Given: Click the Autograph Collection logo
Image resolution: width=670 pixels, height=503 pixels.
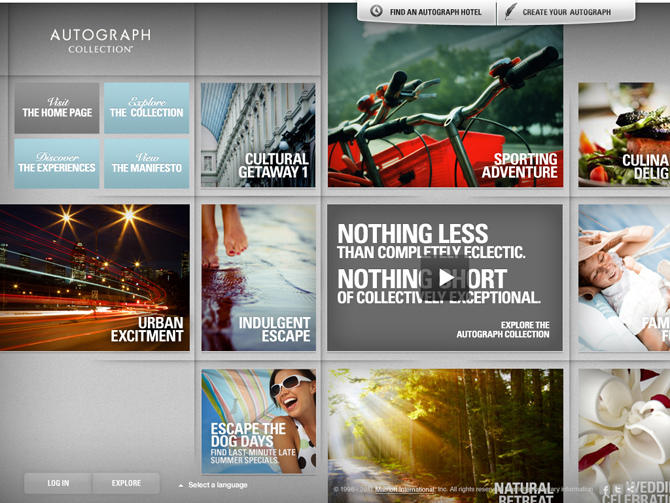Looking at the screenshot, I should coord(100,40).
